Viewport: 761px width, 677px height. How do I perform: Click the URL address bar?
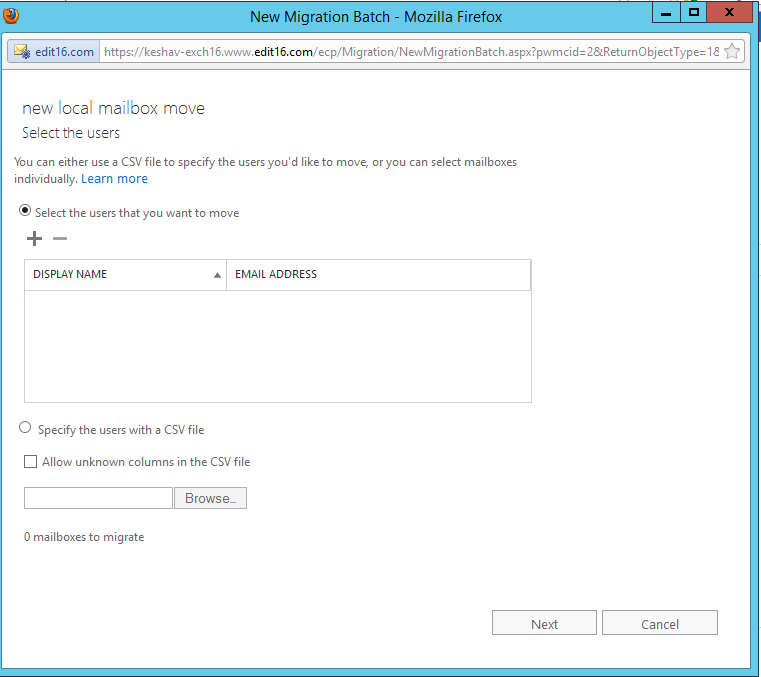coord(410,51)
